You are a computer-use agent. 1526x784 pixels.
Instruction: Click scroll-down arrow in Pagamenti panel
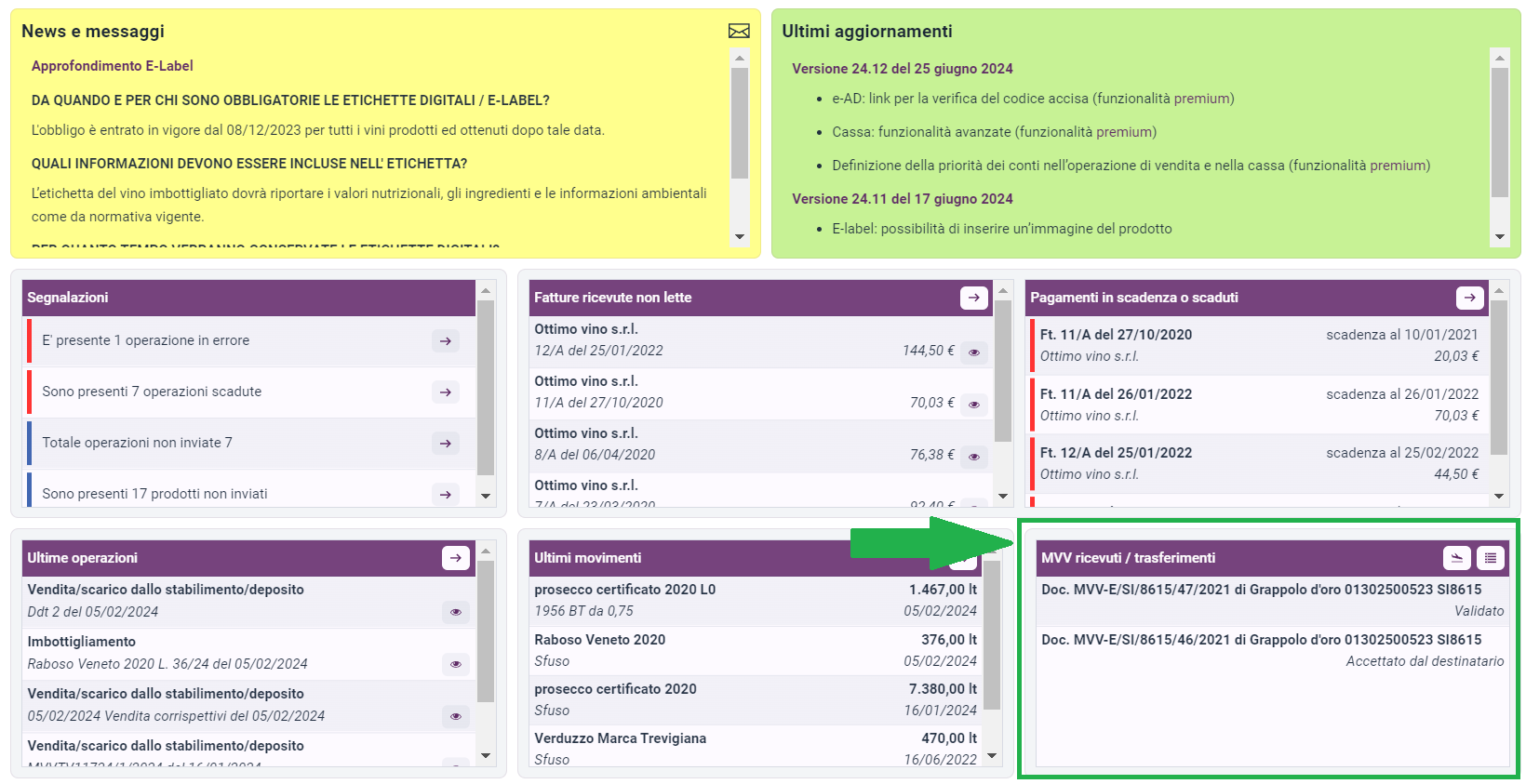click(x=1499, y=497)
